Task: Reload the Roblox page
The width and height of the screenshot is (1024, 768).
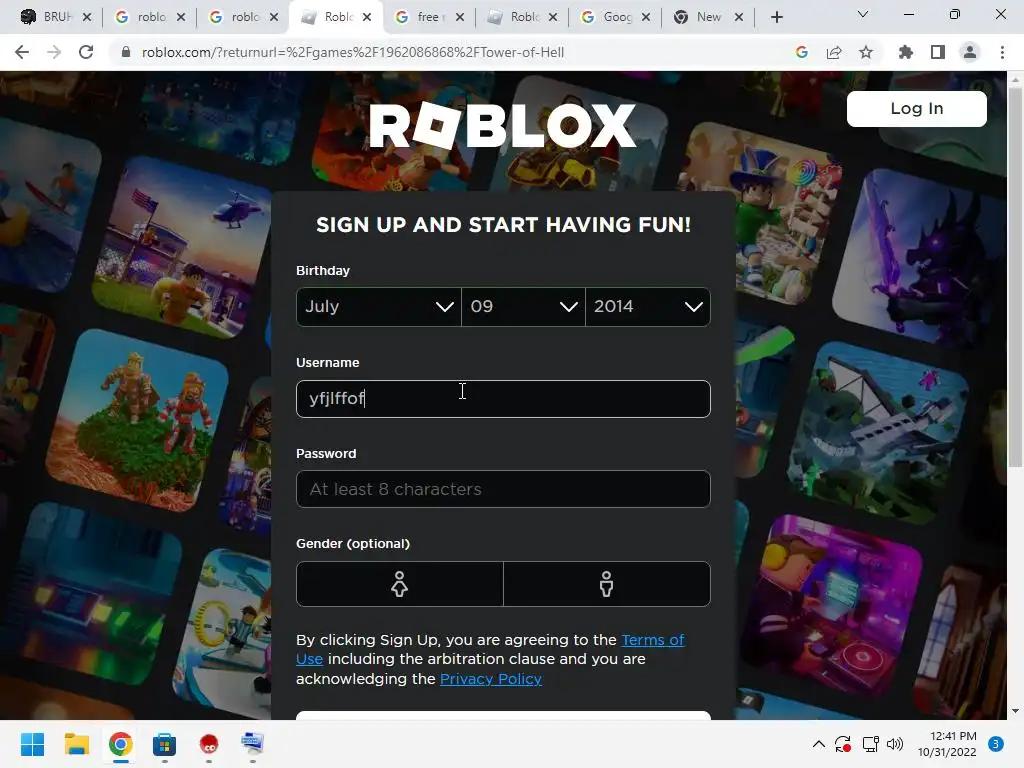Action: (86, 52)
